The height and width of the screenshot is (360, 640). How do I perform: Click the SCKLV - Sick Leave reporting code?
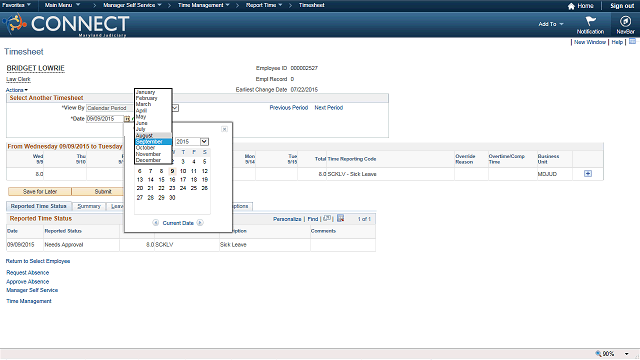(352, 174)
